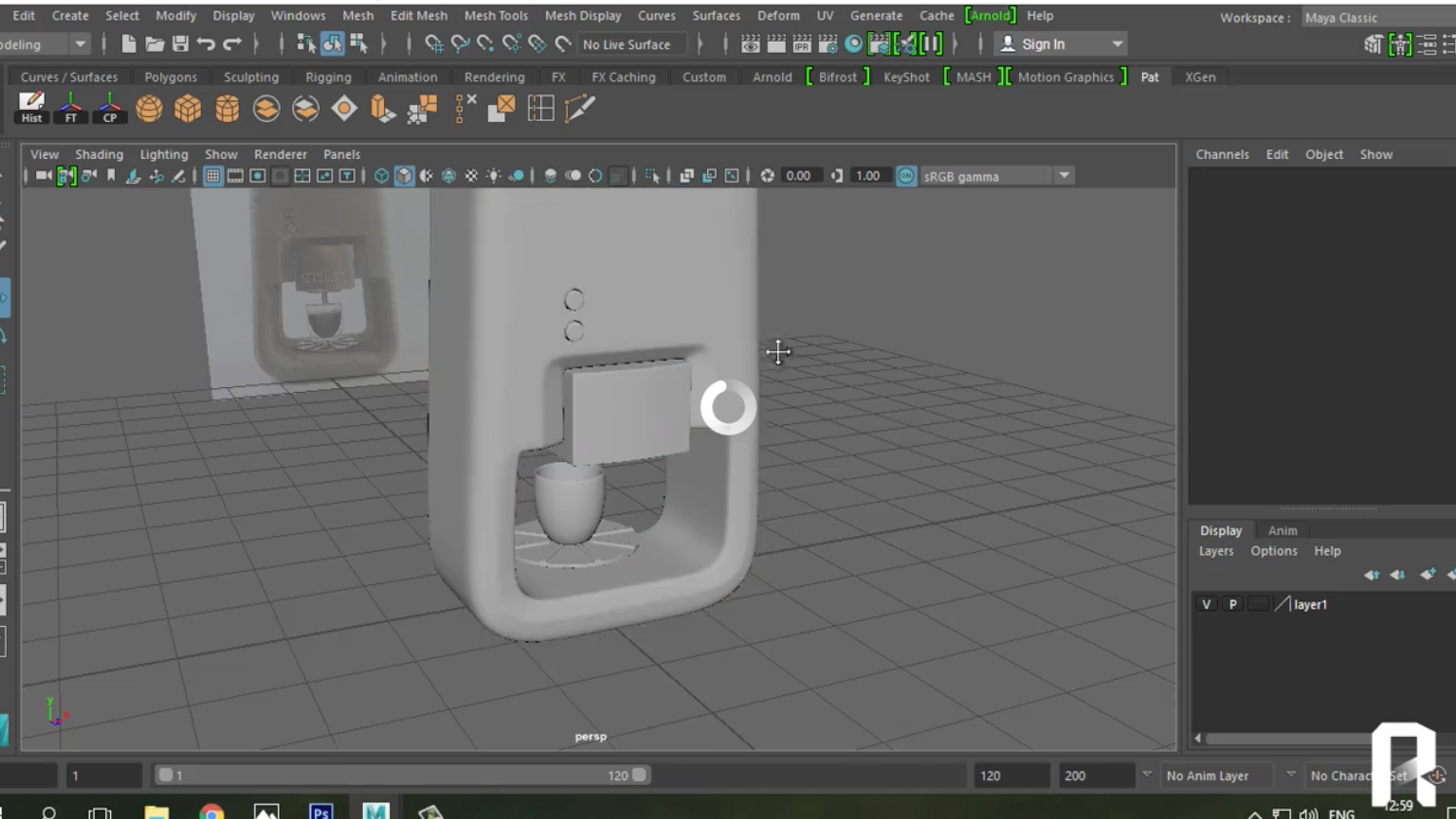Screen dimensions: 1456x819
Task: Switch to the Anim layer tab
Action: coord(1282,530)
